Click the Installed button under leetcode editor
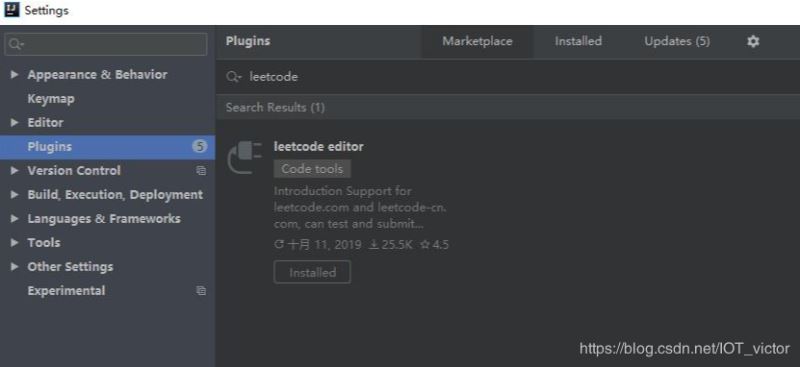800x367 pixels. 312,272
